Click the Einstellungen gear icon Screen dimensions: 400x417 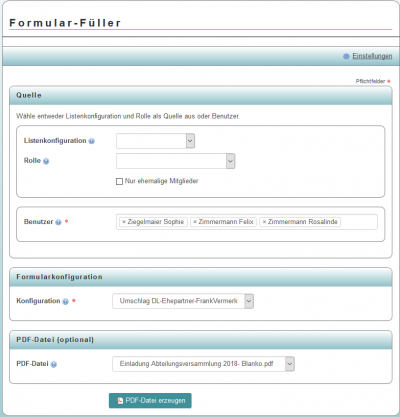click(346, 56)
